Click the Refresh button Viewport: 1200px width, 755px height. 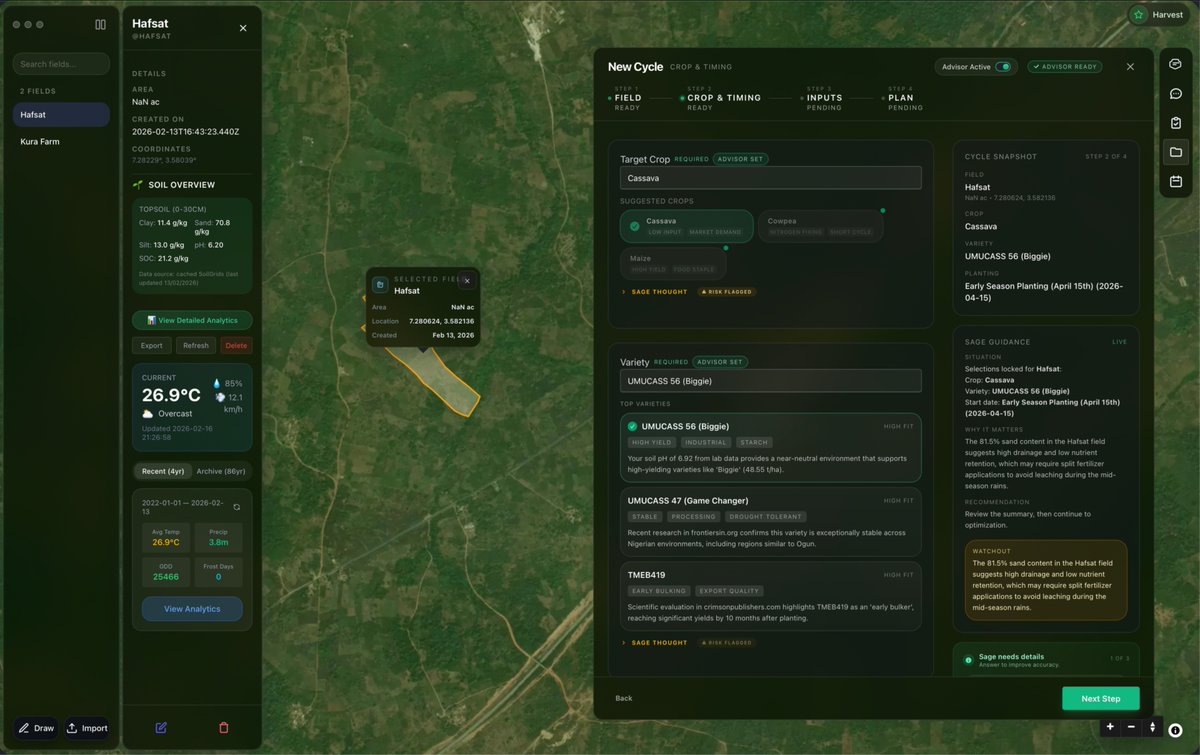(196, 345)
